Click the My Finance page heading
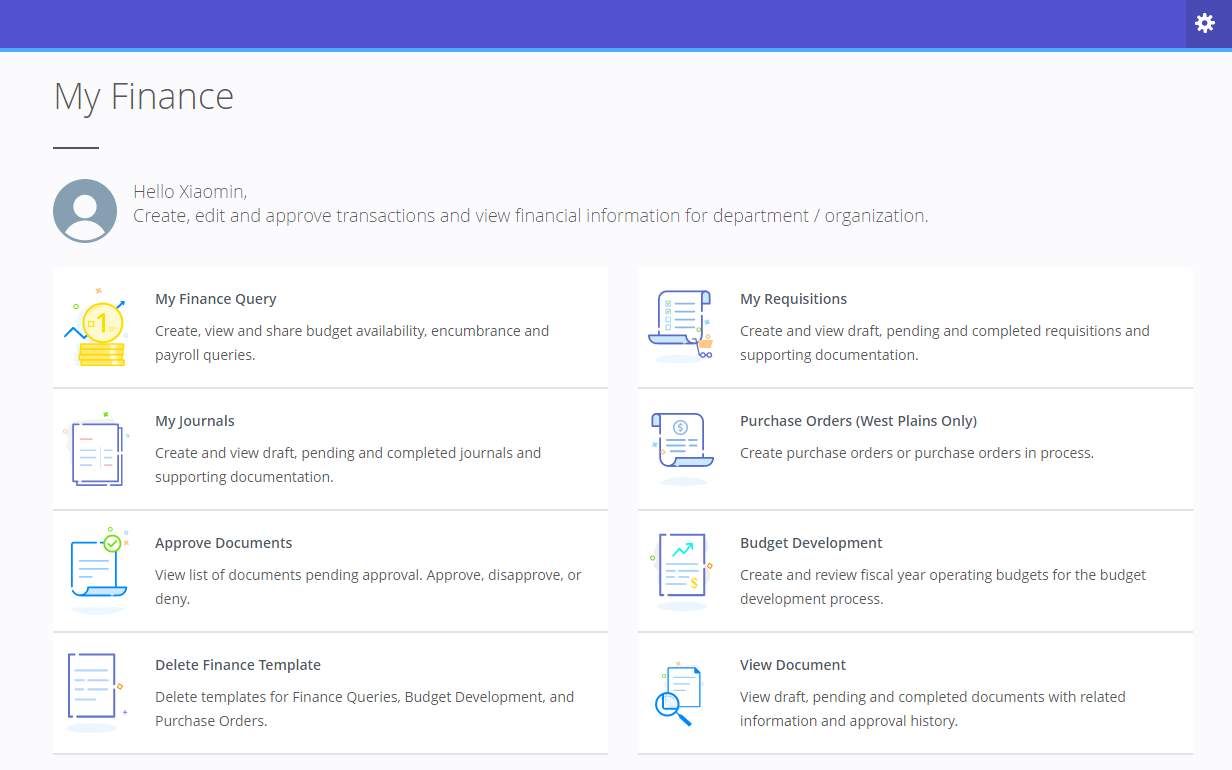Screen dimensions: 1232x770 (x=144, y=96)
